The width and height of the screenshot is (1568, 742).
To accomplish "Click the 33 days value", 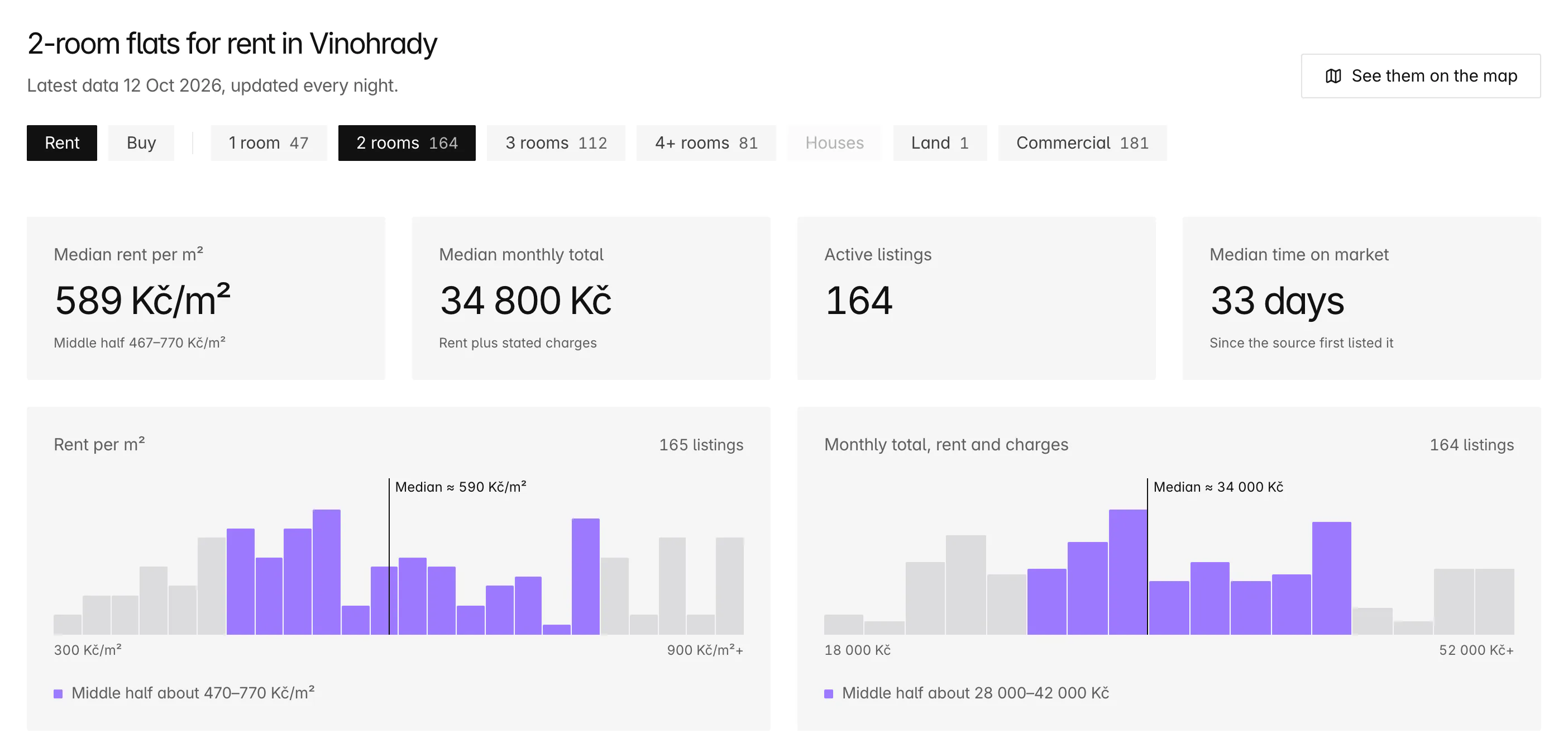I will pyautogui.click(x=1277, y=302).
